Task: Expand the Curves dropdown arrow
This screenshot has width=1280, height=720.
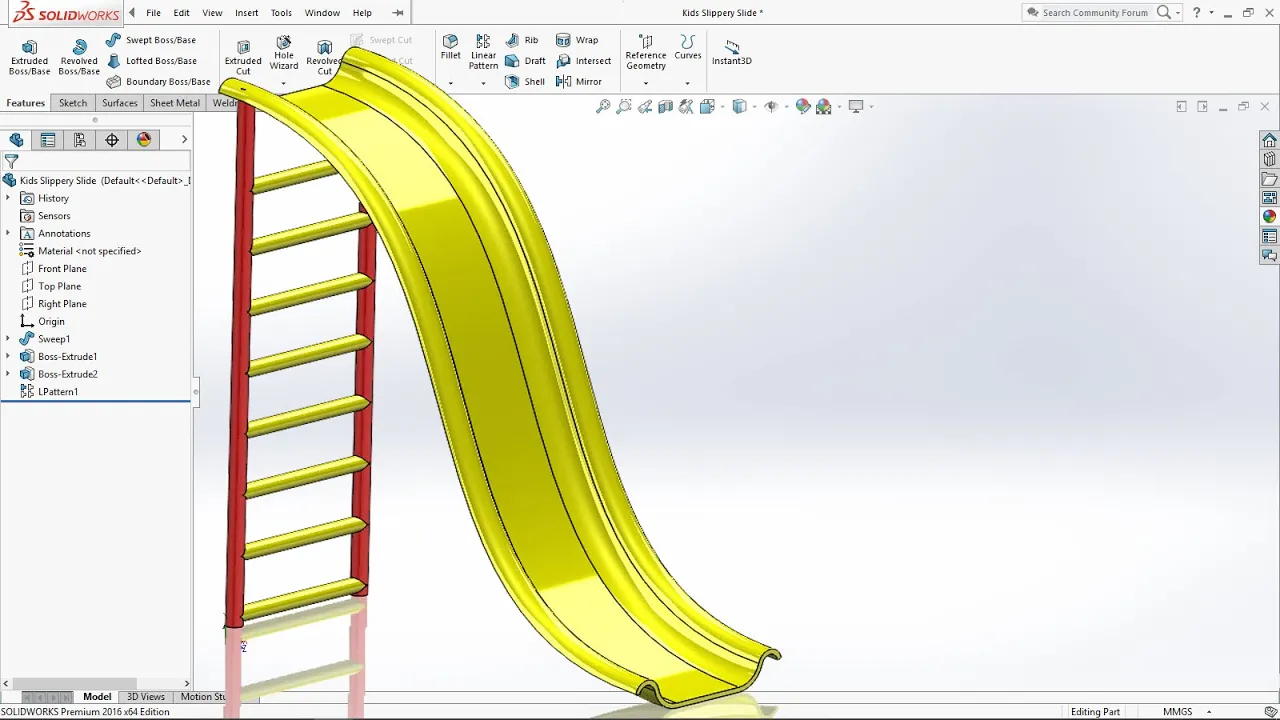Action: point(687,83)
